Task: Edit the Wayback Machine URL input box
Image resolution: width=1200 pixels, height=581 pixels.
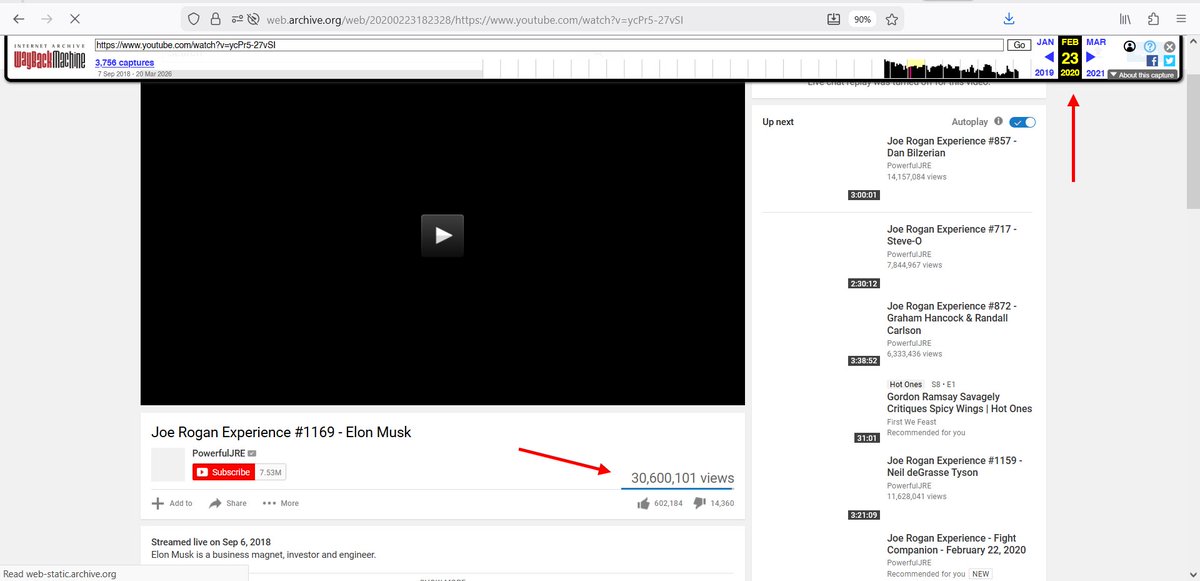Action: (x=549, y=45)
